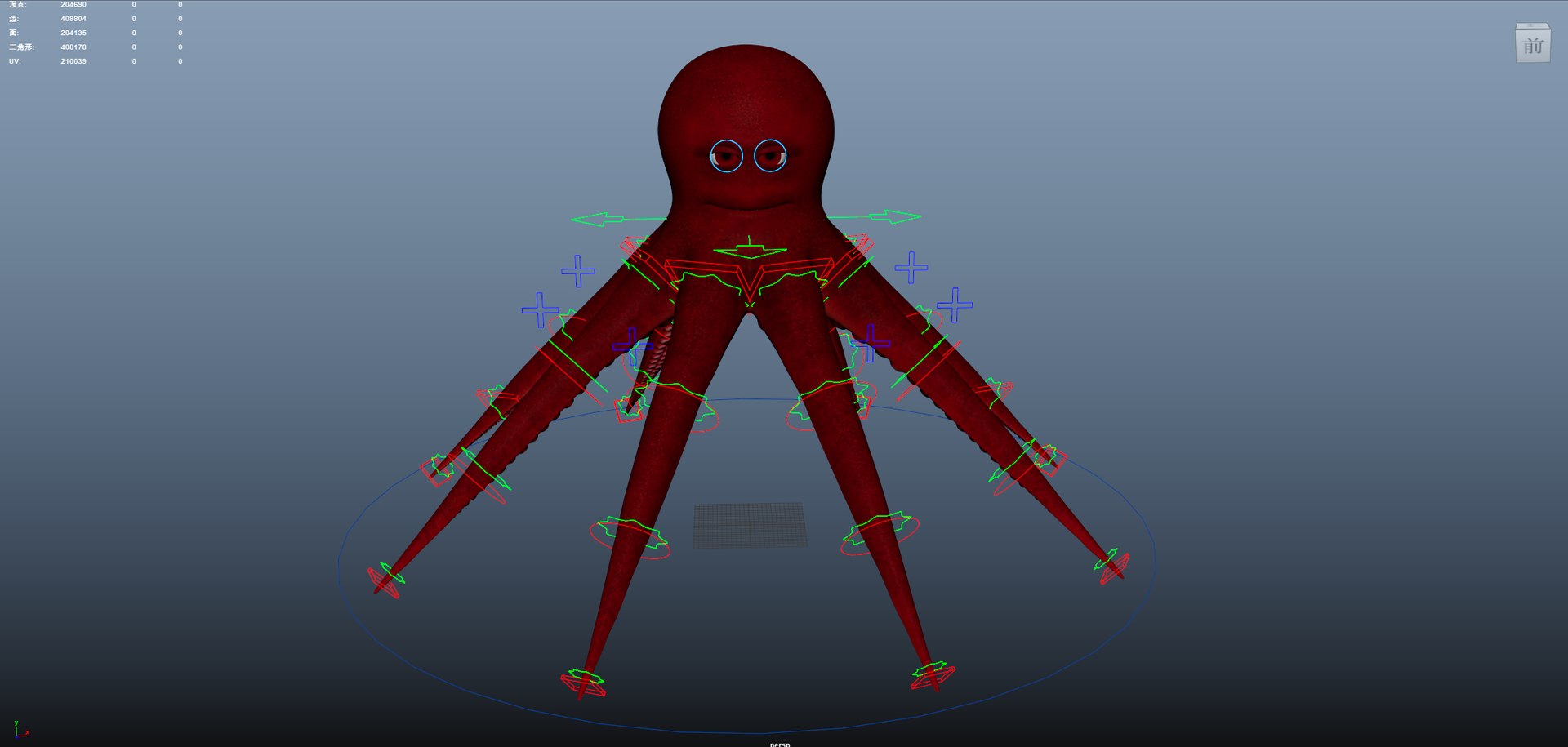Click the persp camera label
Viewport: 1568px width, 747px height.
[x=780, y=744]
